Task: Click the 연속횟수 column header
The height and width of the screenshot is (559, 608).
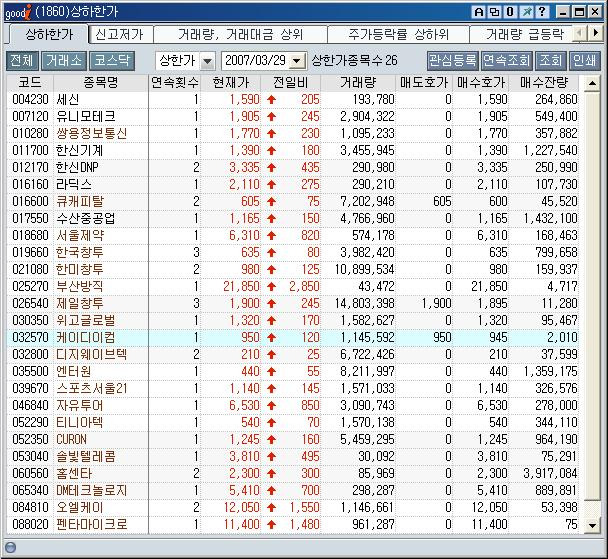Action: point(174,83)
